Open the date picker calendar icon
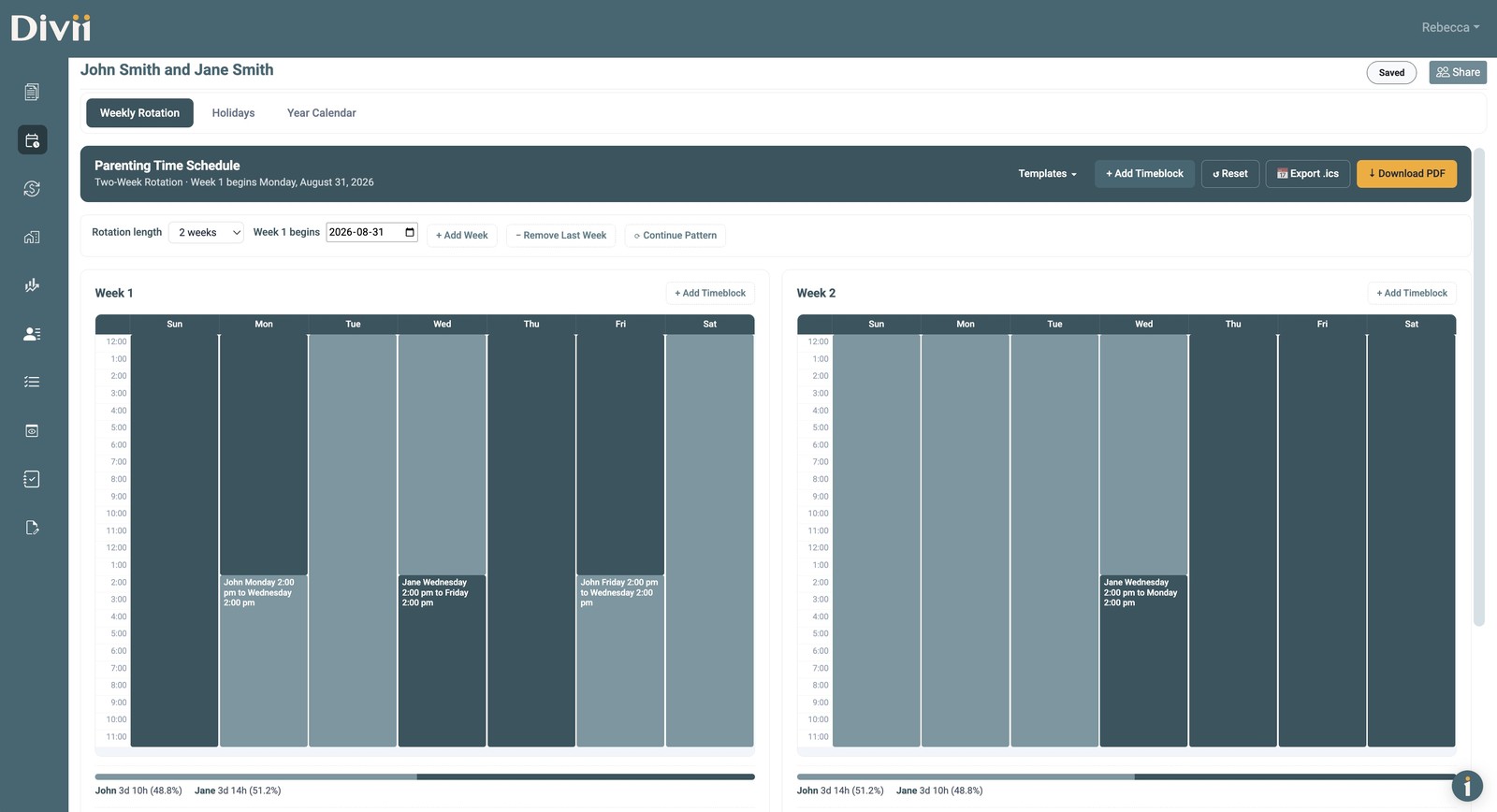Screen dimensions: 1497x812 click(410, 232)
